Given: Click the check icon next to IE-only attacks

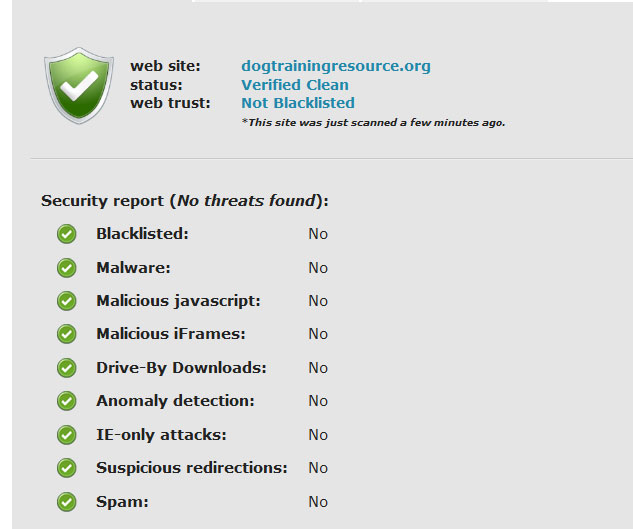Looking at the screenshot, I should (x=67, y=435).
